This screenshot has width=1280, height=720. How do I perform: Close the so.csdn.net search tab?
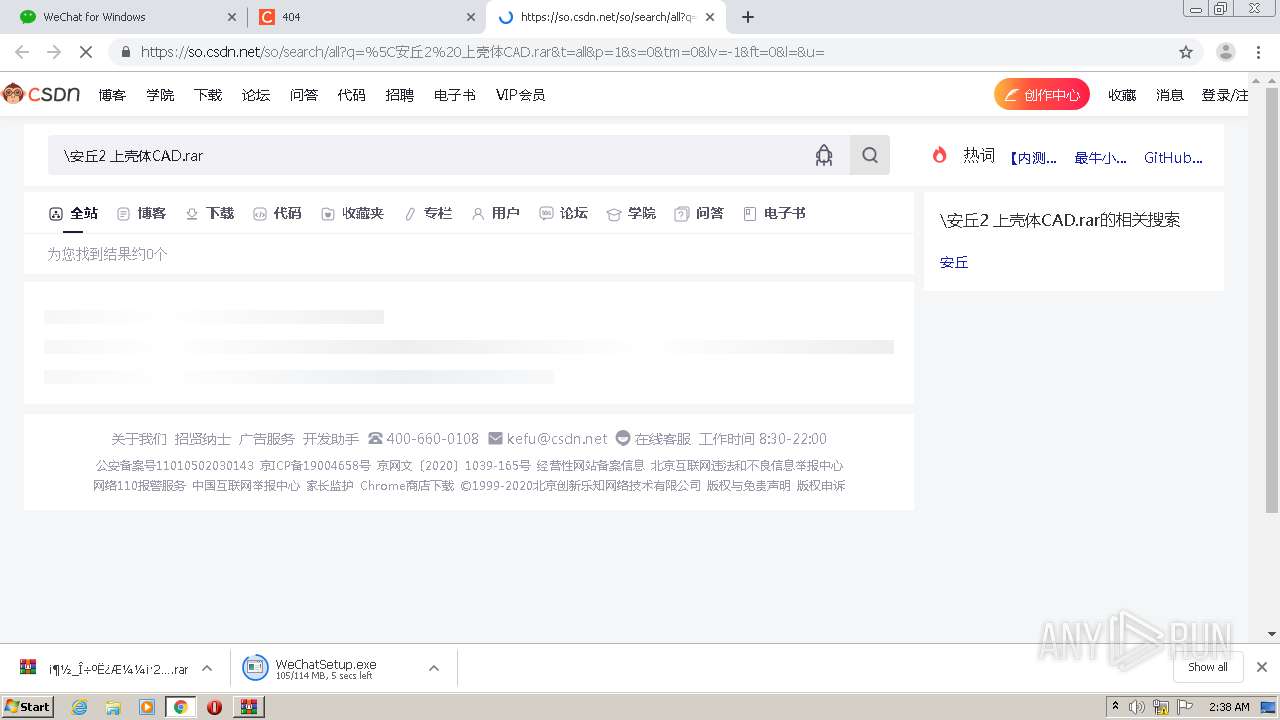pos(710,17)
